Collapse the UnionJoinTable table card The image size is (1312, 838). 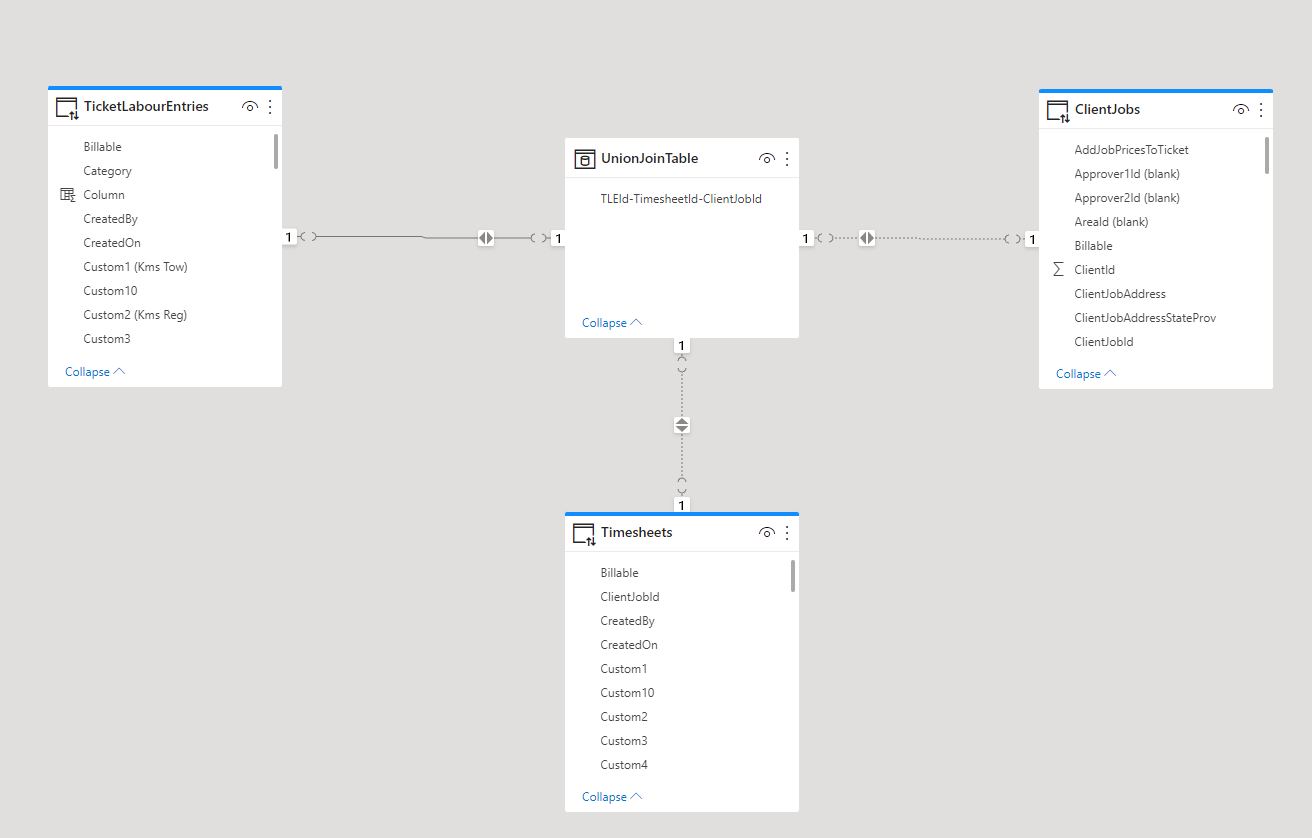click(612, 323)
